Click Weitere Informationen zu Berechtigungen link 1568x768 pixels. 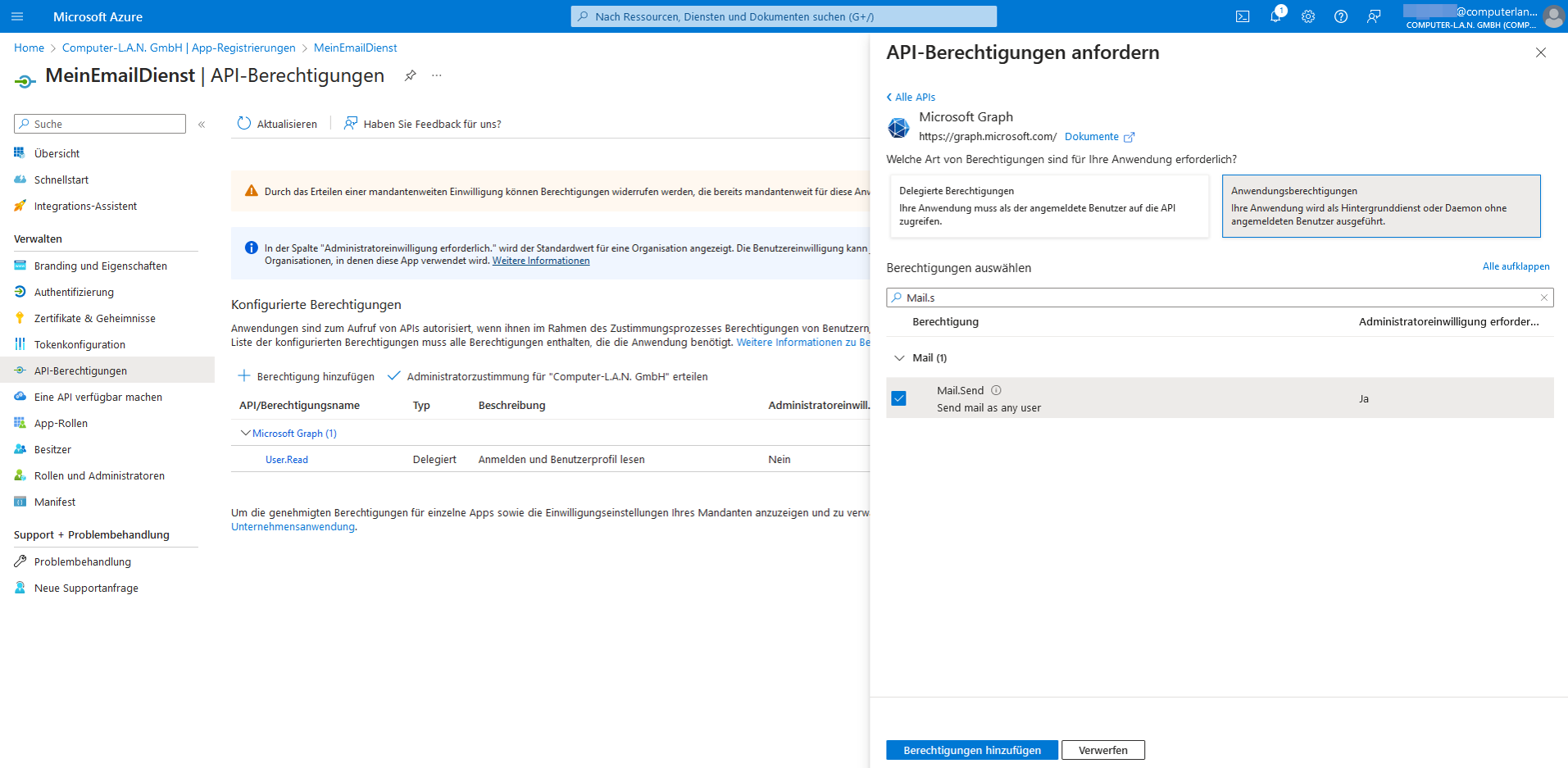pos(803,342)
